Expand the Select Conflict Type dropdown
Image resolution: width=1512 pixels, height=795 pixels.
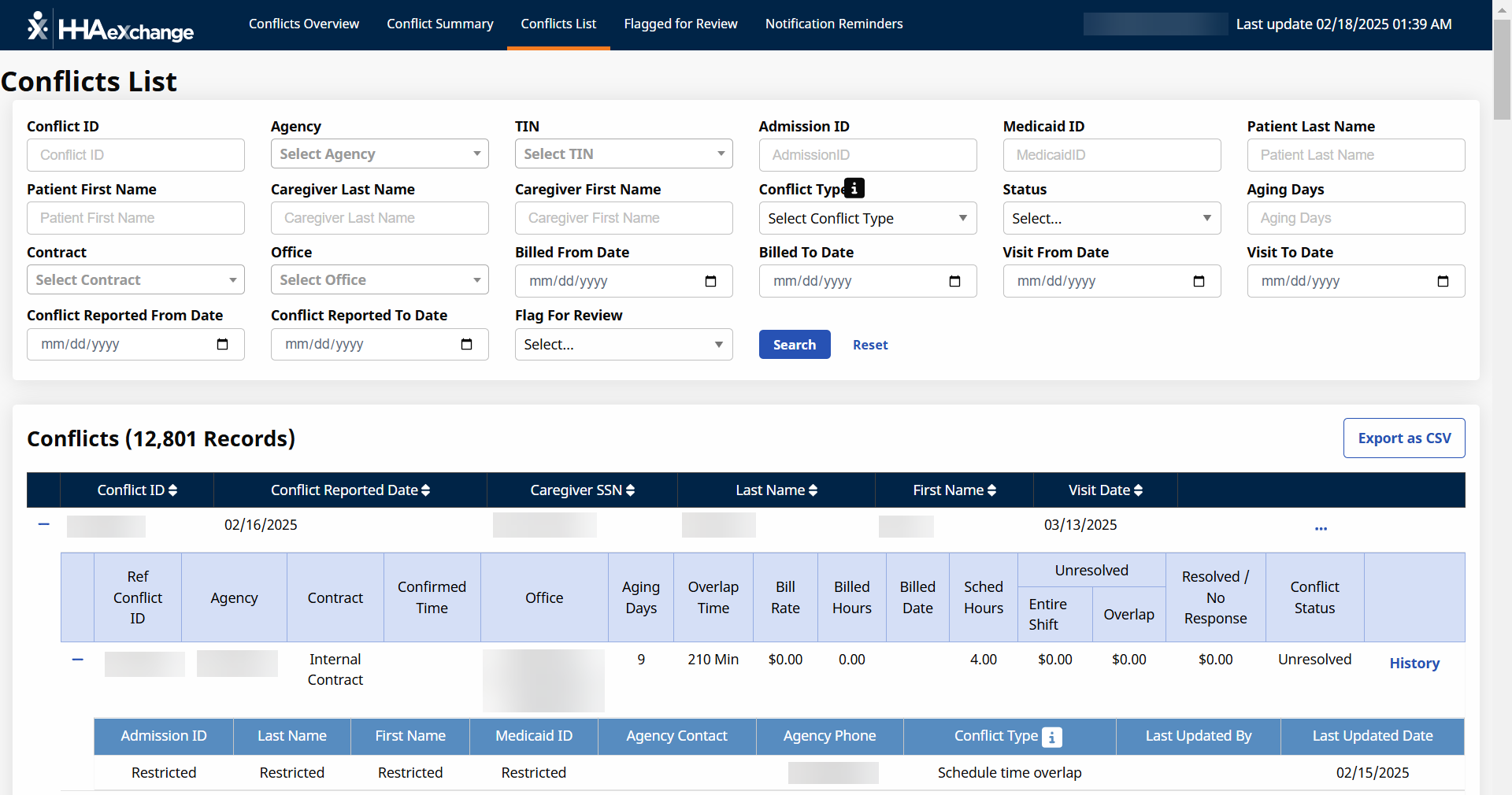pos(867,219)
